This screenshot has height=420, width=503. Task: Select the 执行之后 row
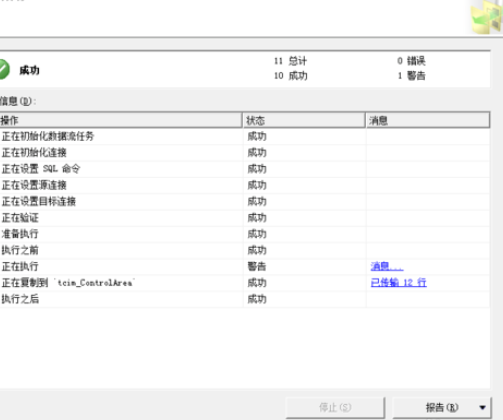245,299
